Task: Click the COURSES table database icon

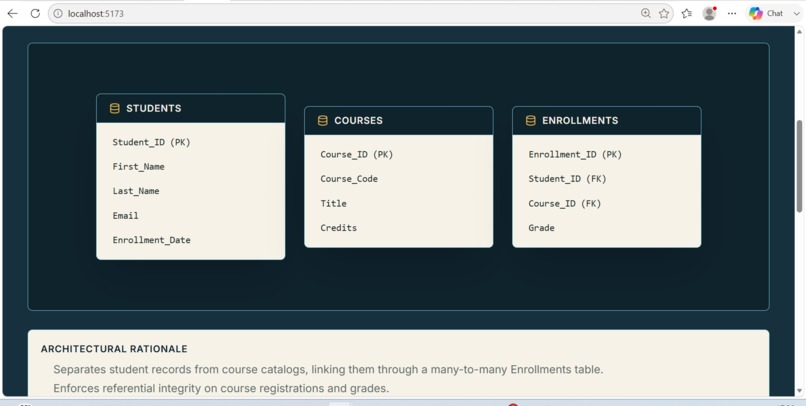Action: [323, 121]
